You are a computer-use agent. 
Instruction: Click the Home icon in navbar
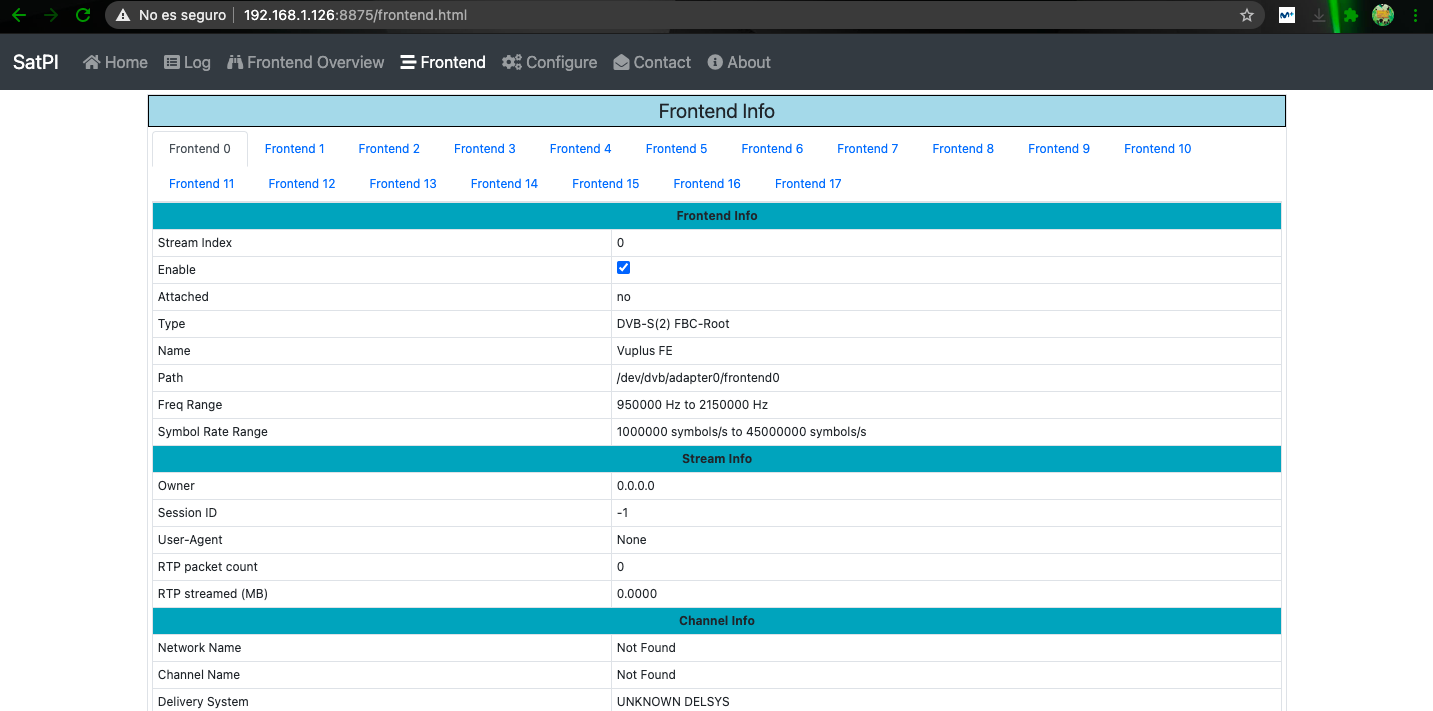(x=92, y=62)
